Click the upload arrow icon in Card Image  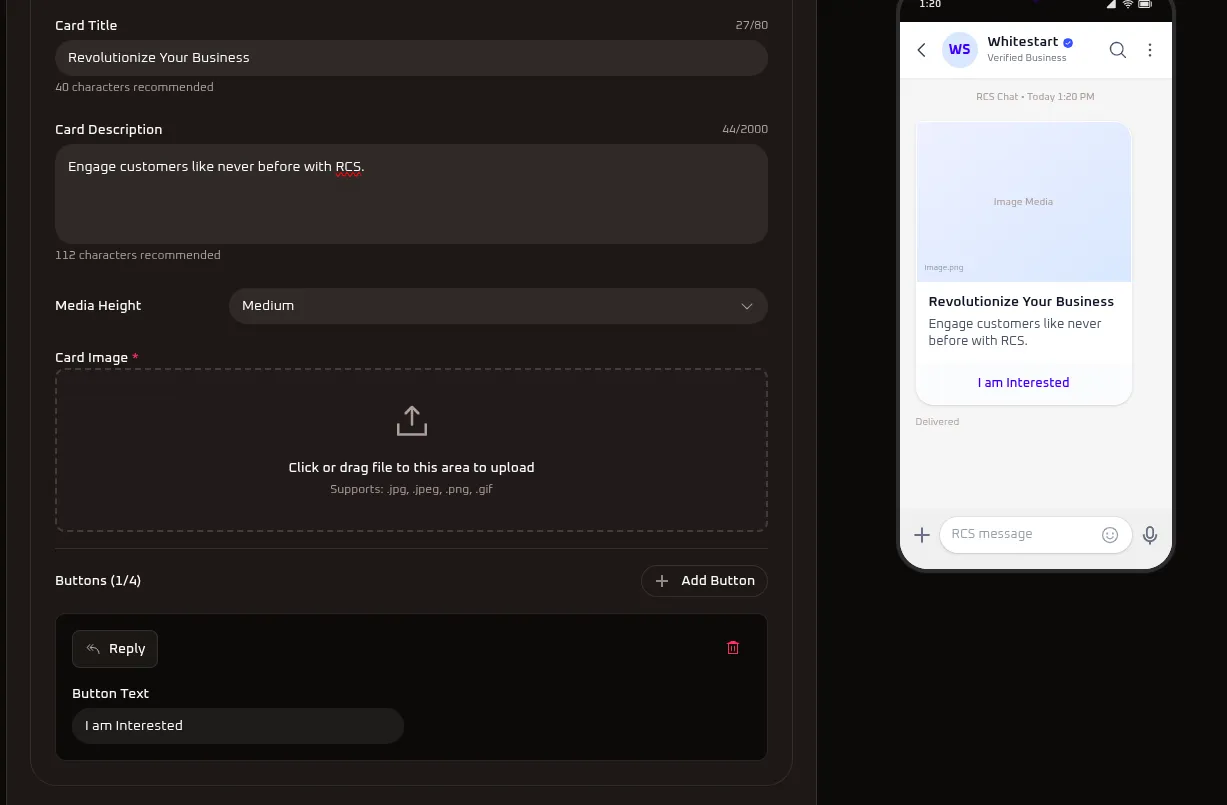coord(412,421)
